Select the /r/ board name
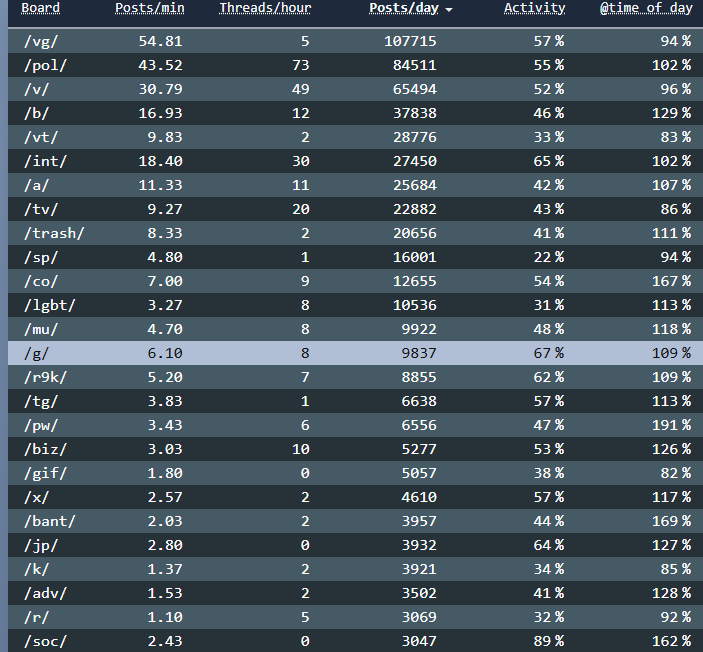The image size is (703, 652). point(36,617)
